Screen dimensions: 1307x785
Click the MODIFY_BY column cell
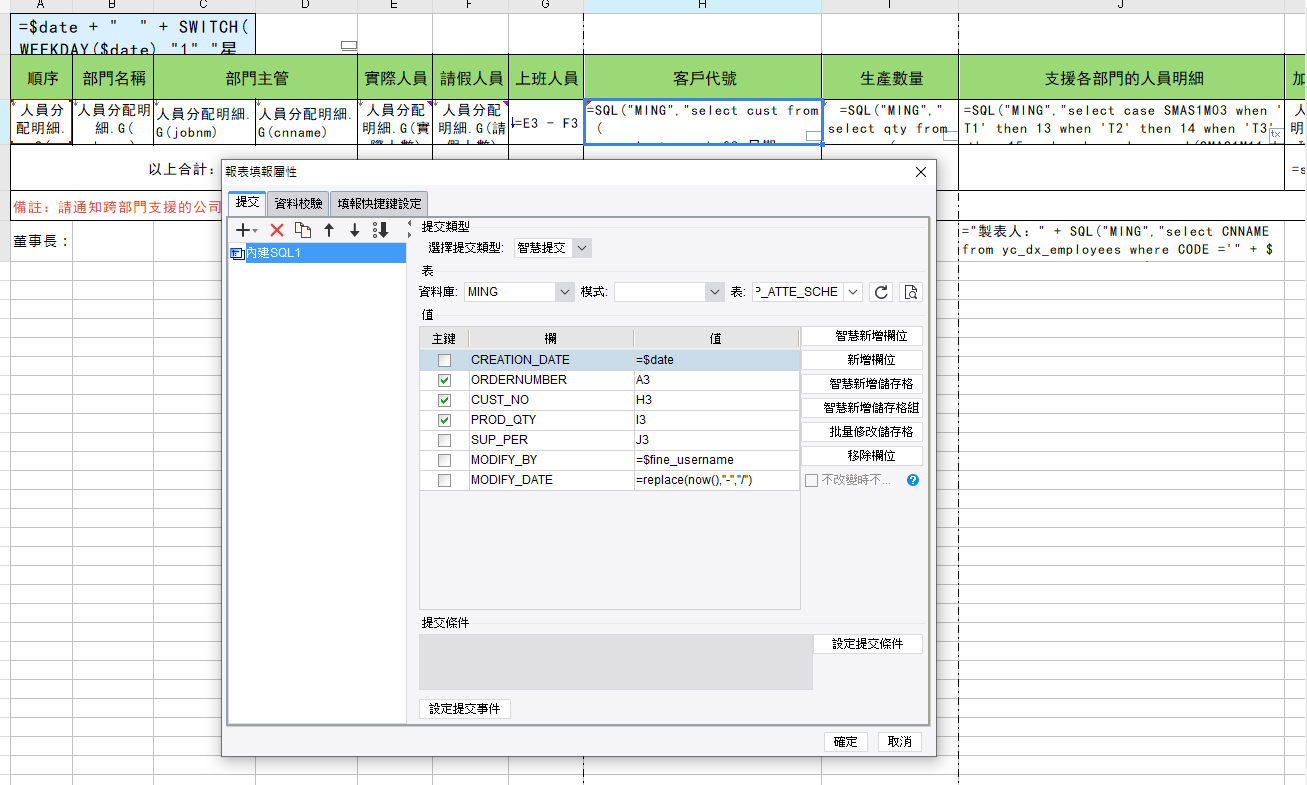(550, 460)
